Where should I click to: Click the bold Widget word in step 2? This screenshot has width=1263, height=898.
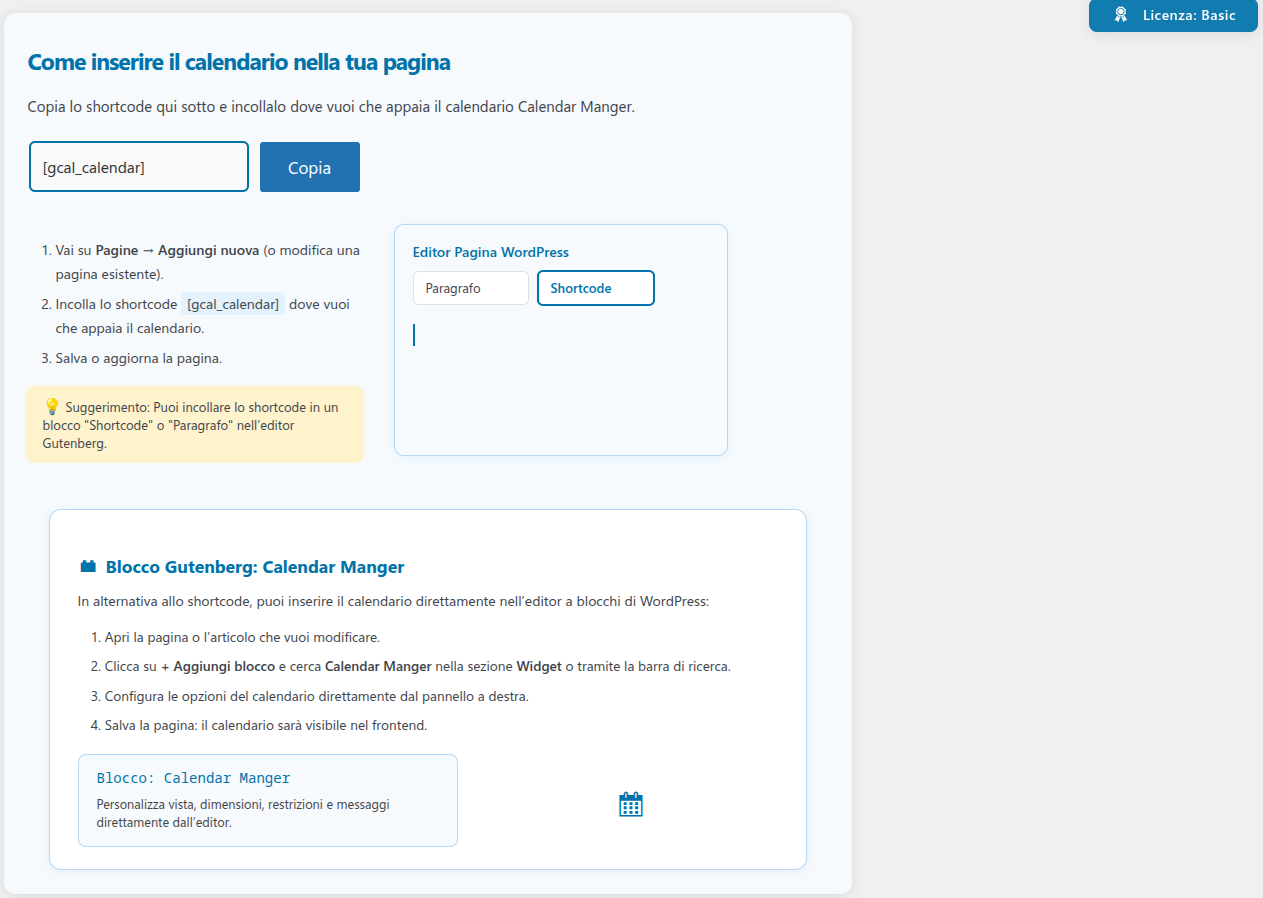539,666
